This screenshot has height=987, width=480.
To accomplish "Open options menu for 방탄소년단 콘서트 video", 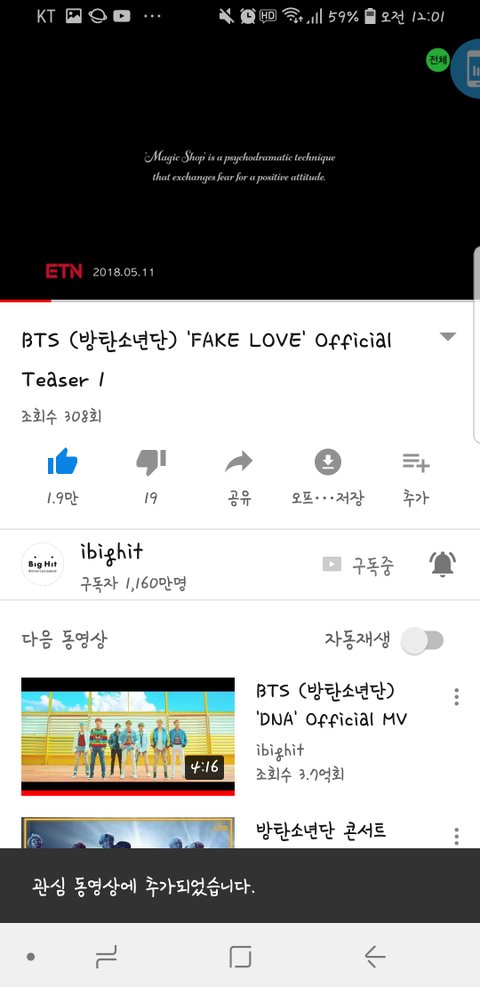I will (x=456, y=837).
